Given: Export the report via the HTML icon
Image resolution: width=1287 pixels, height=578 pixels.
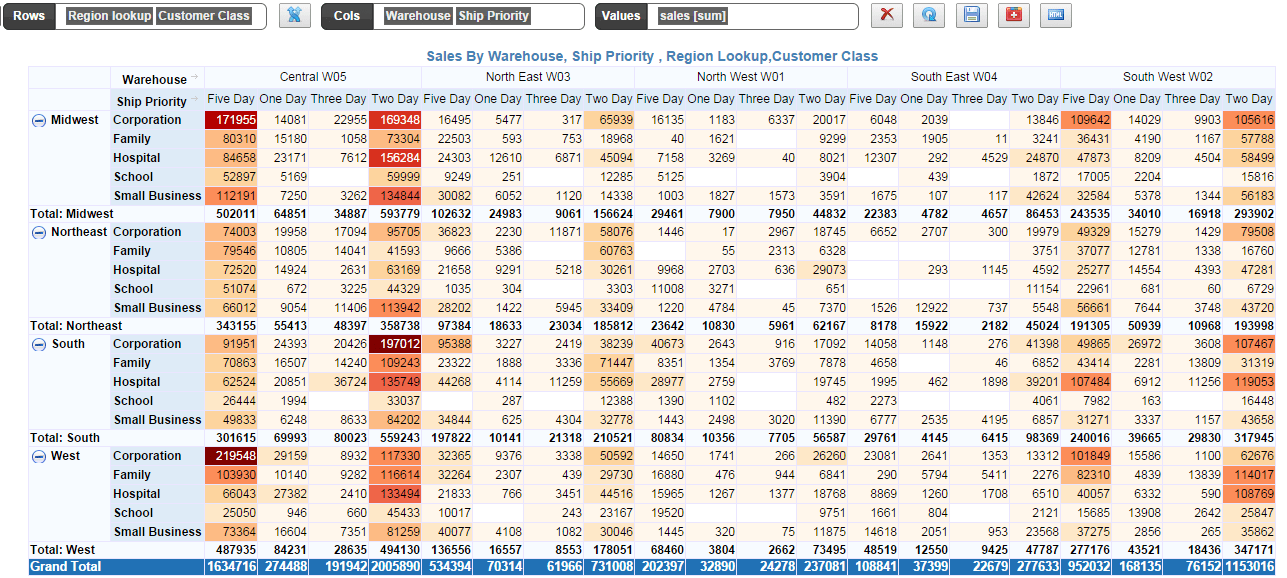Looking at the screenshot, I should [1054, 15].
